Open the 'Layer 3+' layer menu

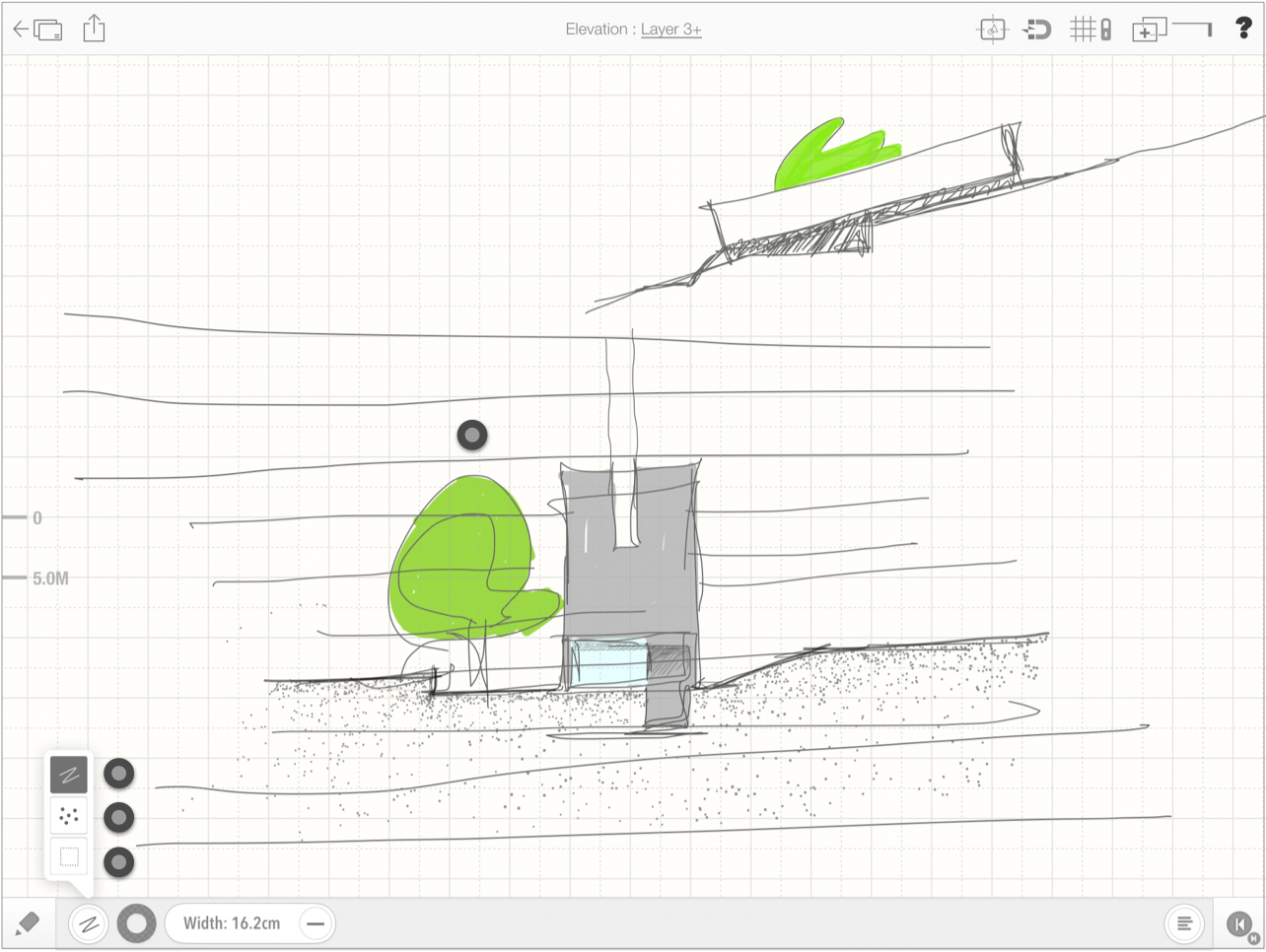pos(670,30)
